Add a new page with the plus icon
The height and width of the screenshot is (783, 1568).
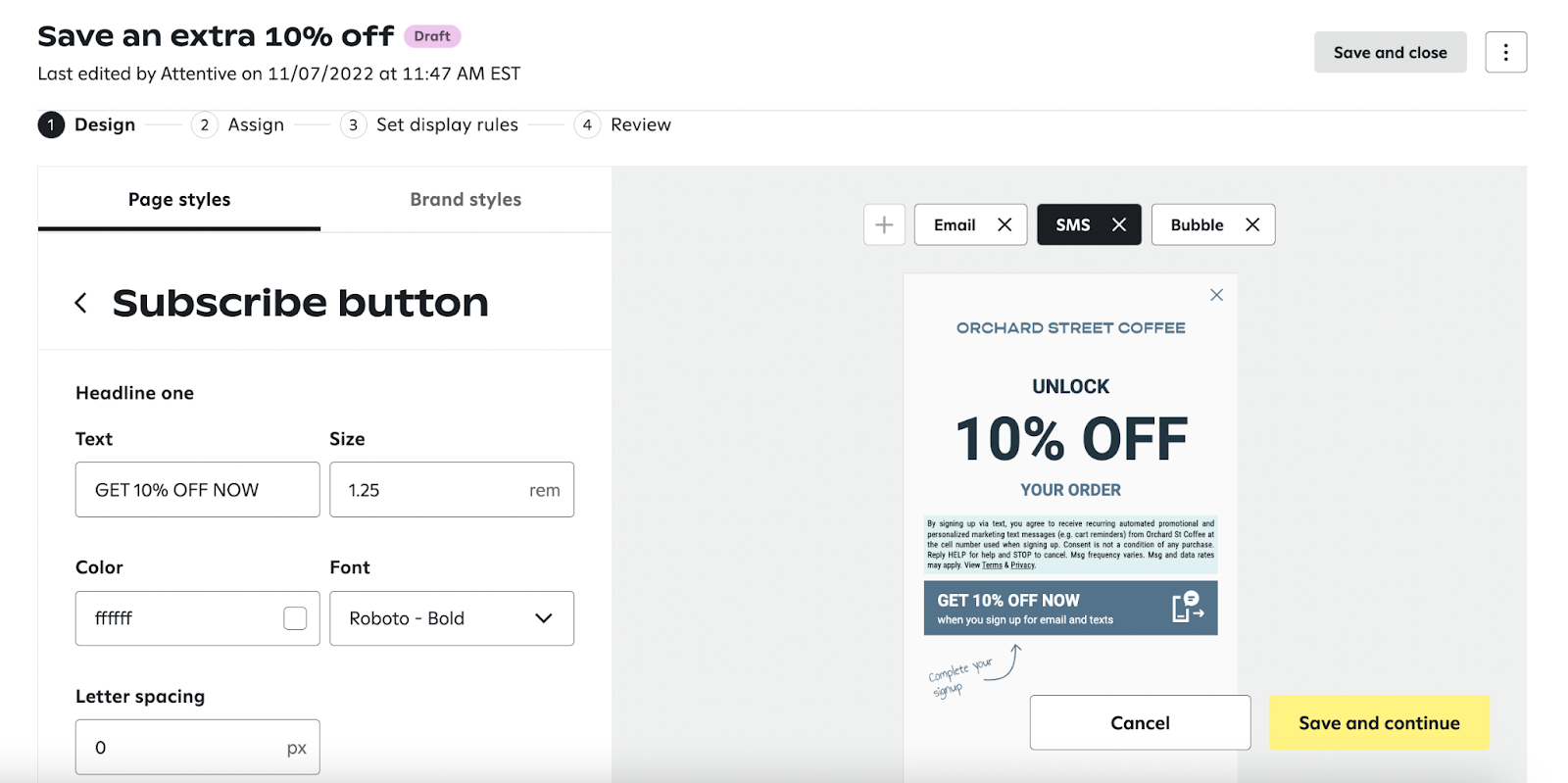[x=884, y=224]
